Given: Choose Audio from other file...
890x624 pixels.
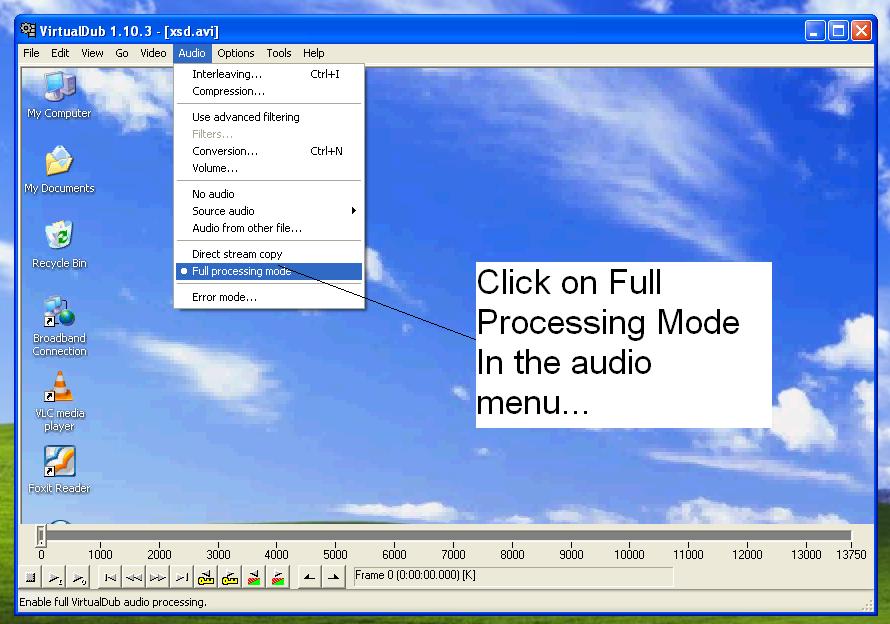Looking at the screenshot, I should tap(269, 228).
